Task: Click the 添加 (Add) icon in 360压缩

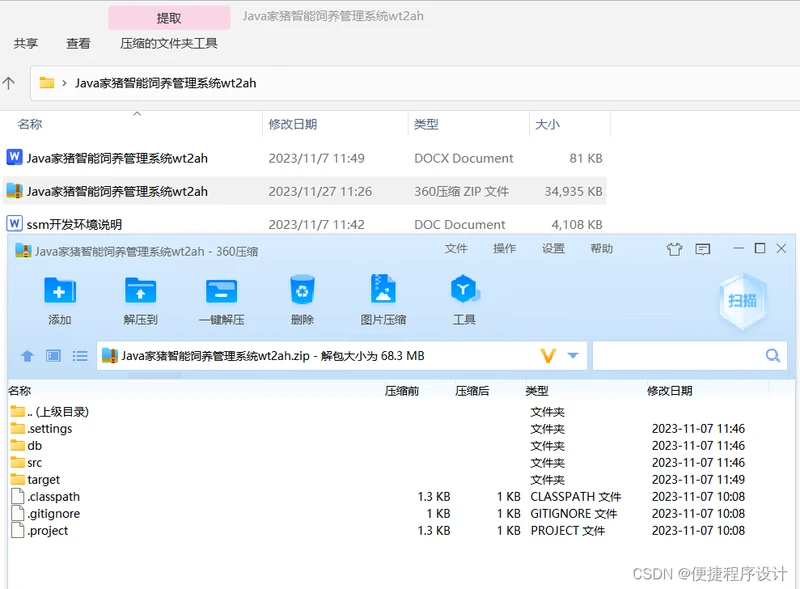Action: [x=60, y=290]
